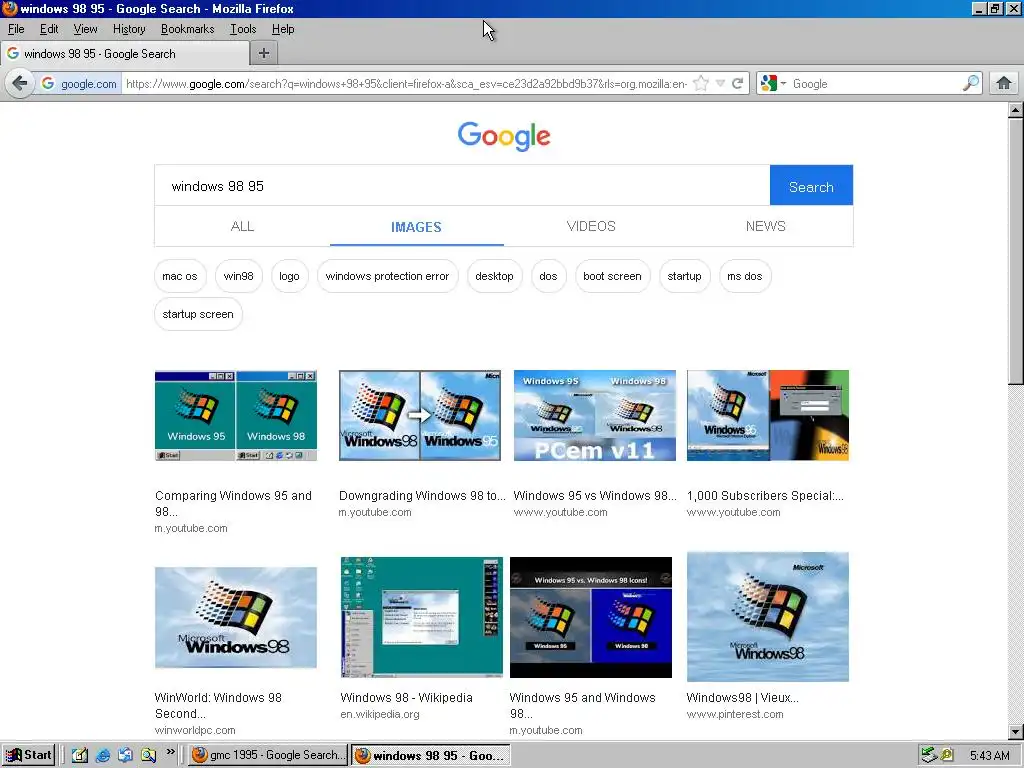Open 'Windows 95 vs. Windows 98 icons' thumbnail
The width and height of the screenshot is (1024, 768).
click(x=591, y=617)
